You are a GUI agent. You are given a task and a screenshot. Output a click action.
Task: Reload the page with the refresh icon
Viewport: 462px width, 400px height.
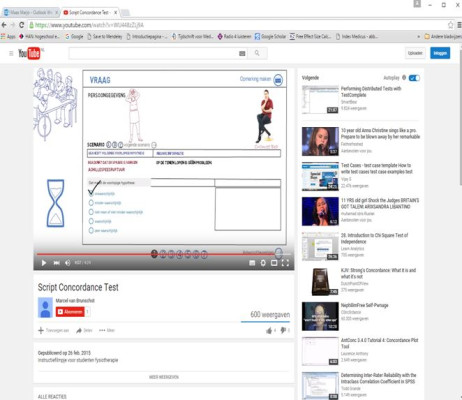click(x=22, y=25)
